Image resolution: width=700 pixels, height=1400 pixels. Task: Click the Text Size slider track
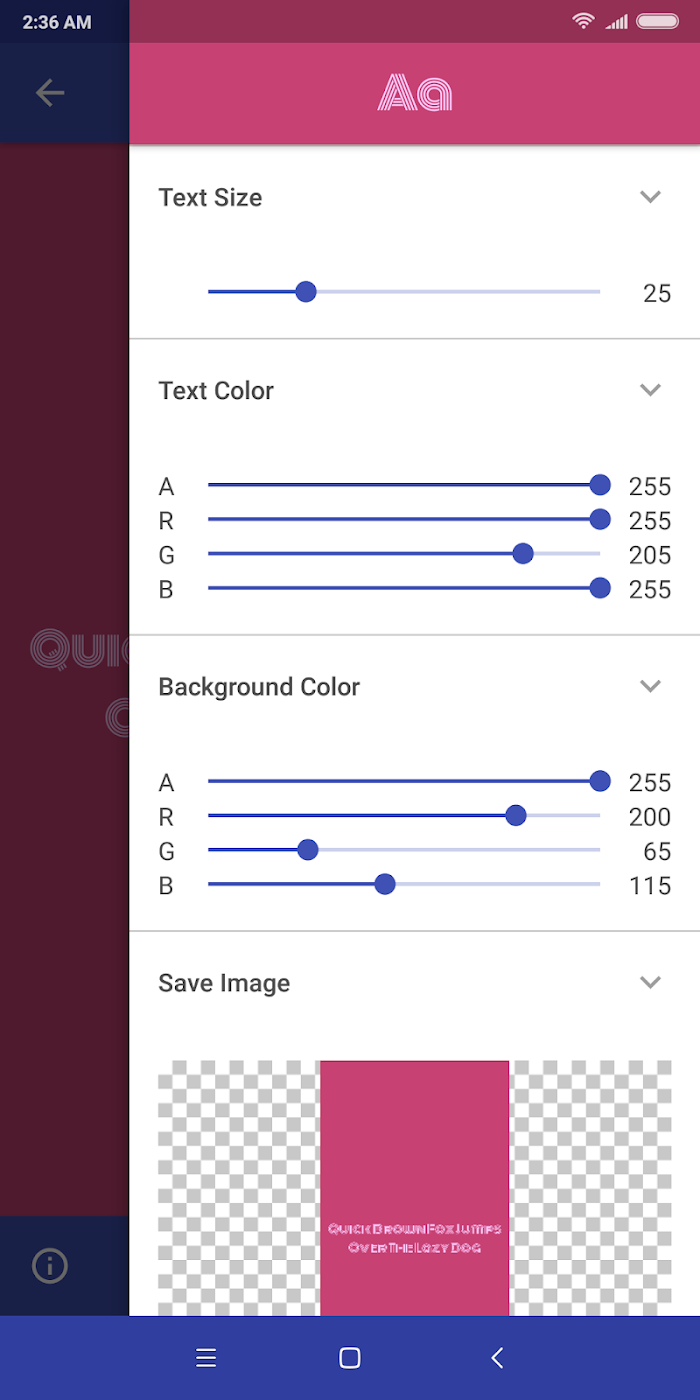coord(450,292)
